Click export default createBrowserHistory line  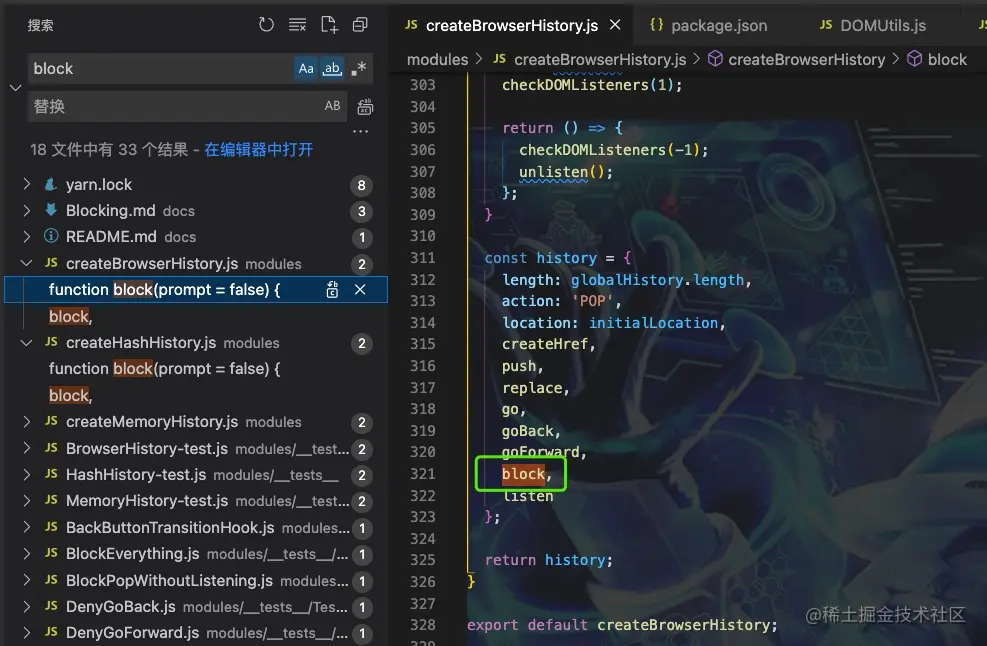point(622,625)
